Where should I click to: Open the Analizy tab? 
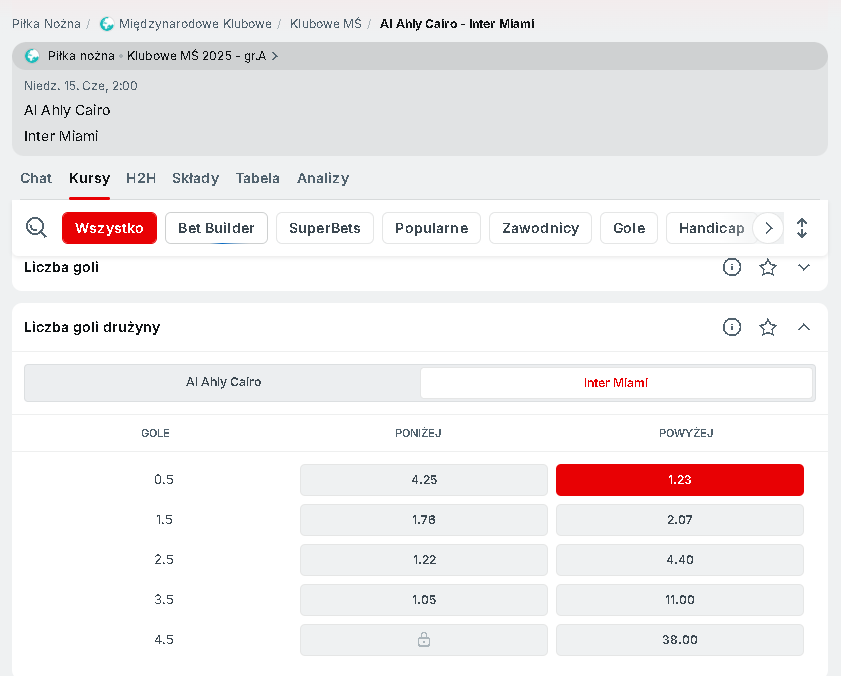click(x=323, y=178)
